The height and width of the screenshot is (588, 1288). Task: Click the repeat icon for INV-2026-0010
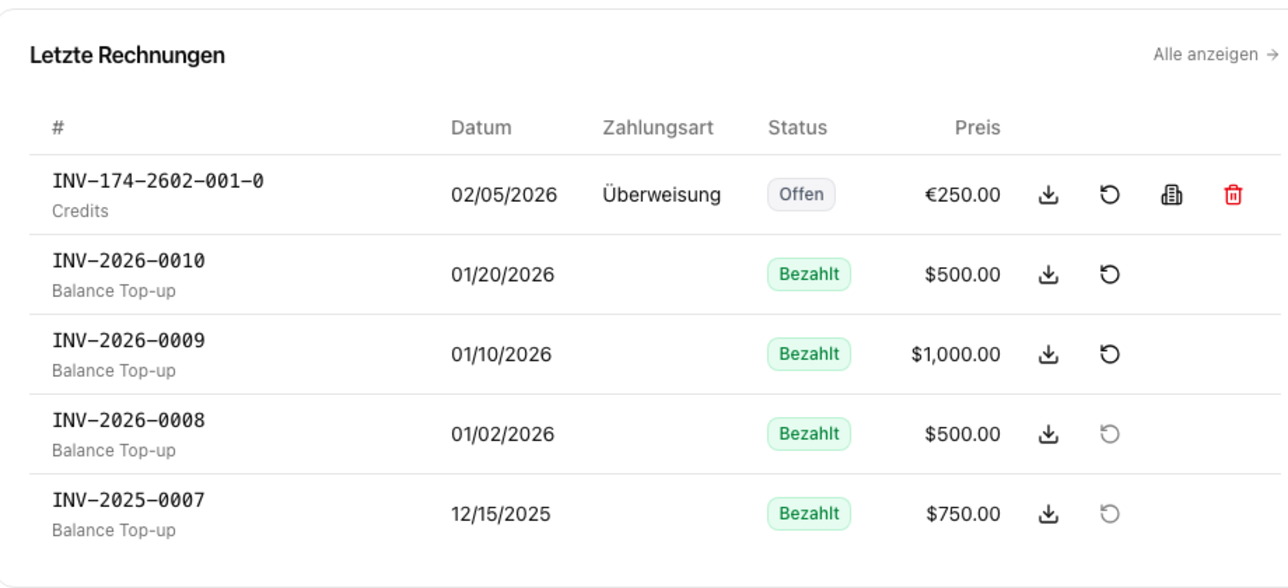tap(1109, 275)
